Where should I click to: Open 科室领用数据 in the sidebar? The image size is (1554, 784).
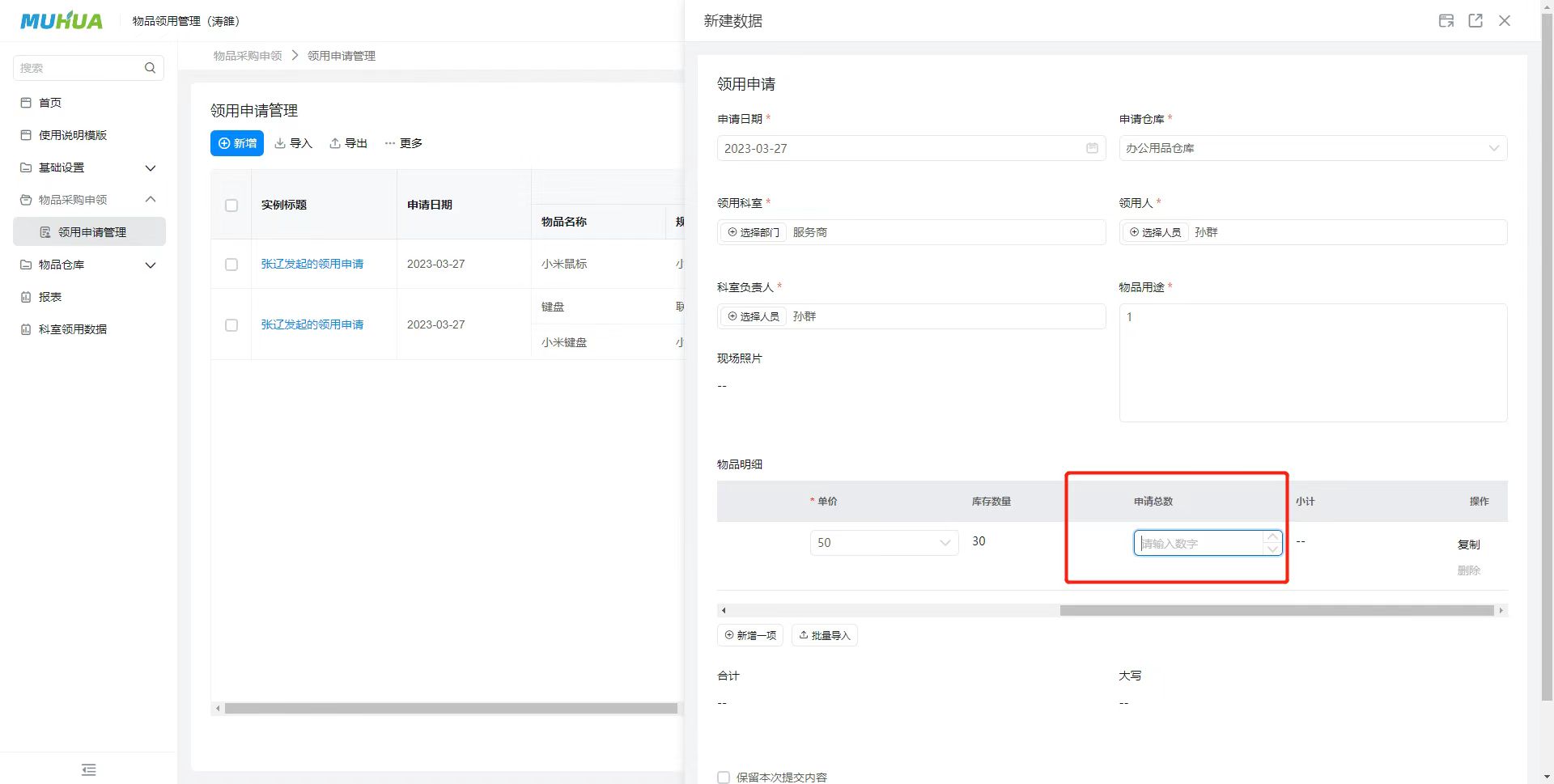tap(73, 329)
